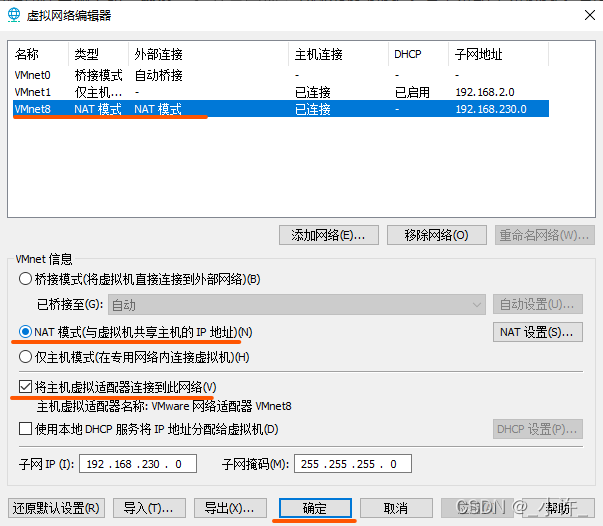Click the 导出(X)... button

[230, 508]
